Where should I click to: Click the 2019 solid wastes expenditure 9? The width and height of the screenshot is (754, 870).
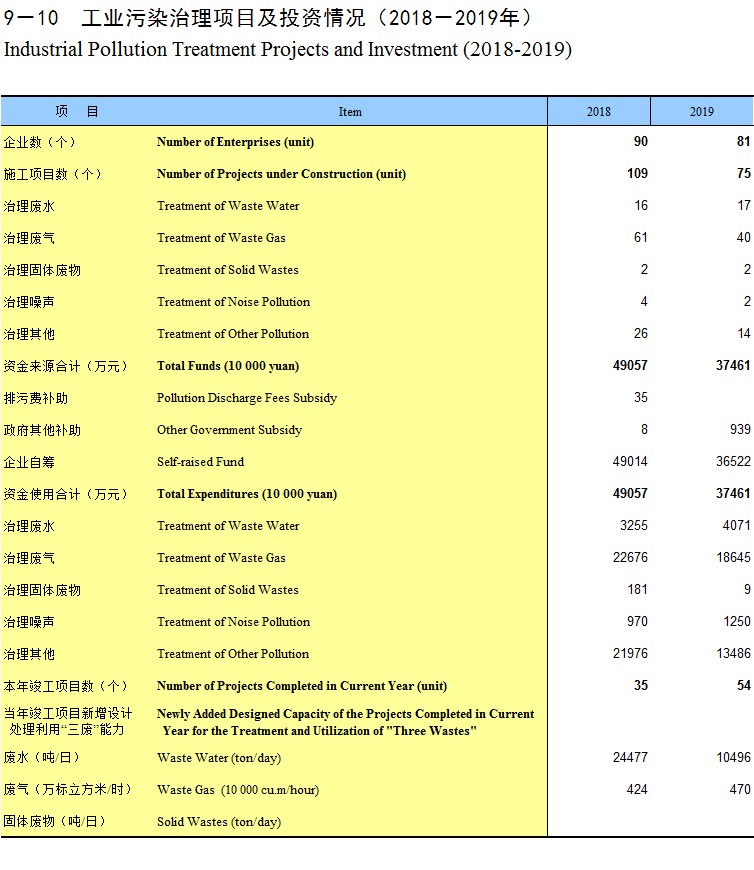(x=747, y=590)
